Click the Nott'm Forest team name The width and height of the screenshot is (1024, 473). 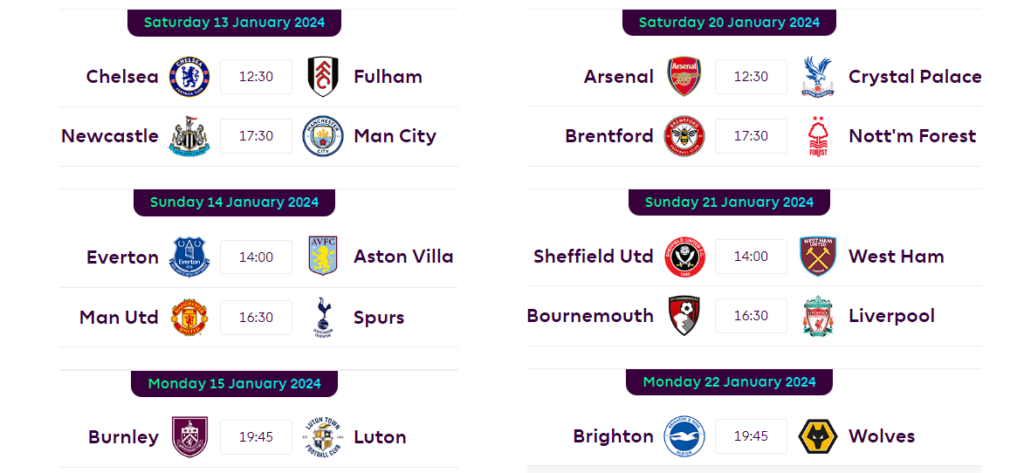[912, 136]
